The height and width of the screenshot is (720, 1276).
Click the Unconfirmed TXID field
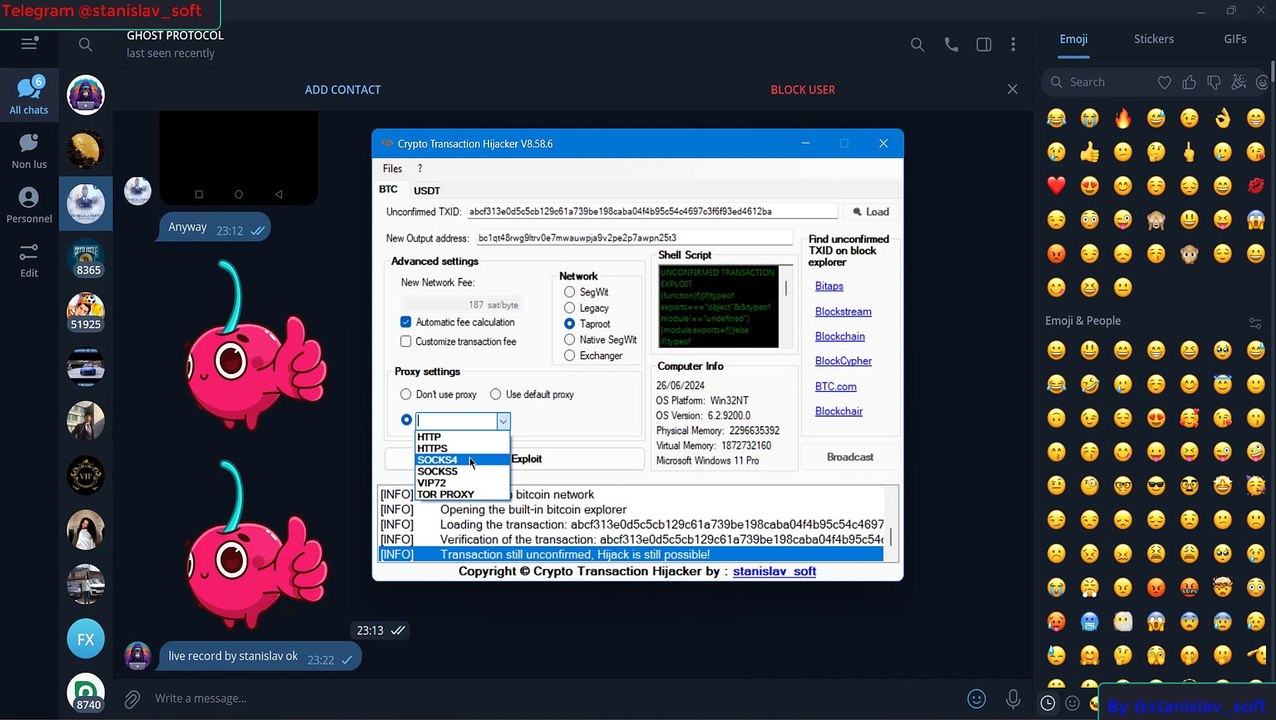[652, 212]
